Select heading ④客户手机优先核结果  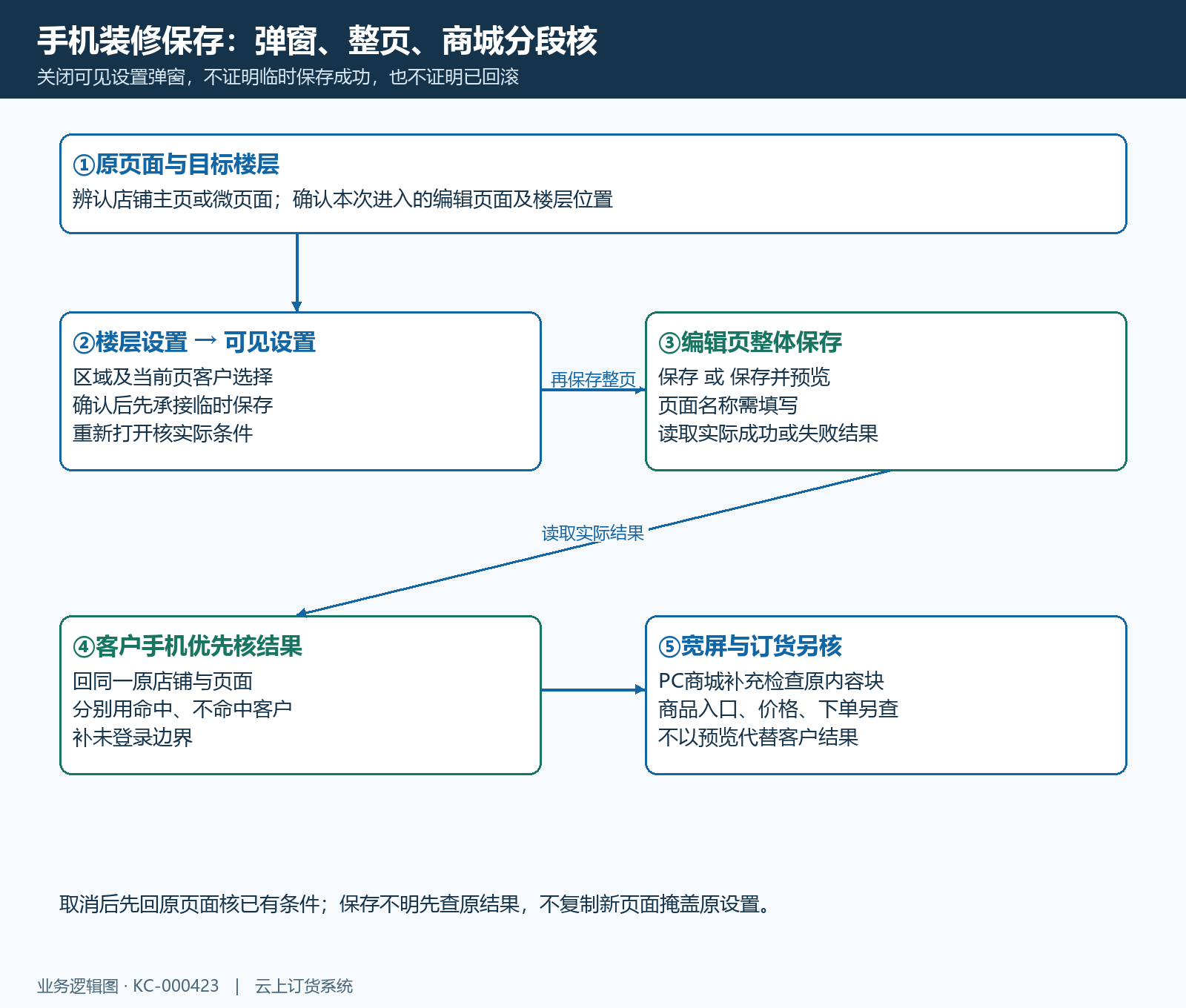click(188, 646)
